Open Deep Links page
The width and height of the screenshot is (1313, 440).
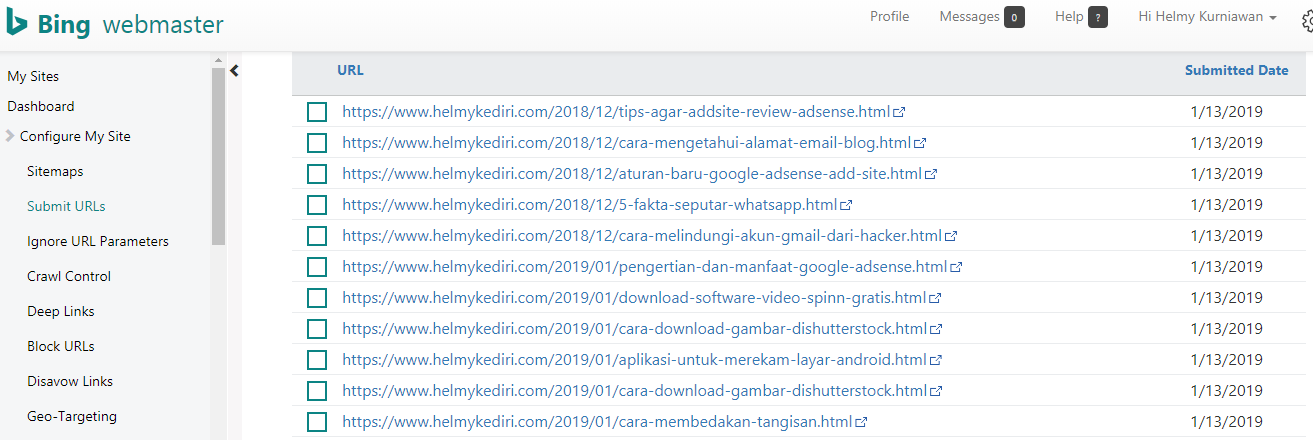[x=61, y=311]
